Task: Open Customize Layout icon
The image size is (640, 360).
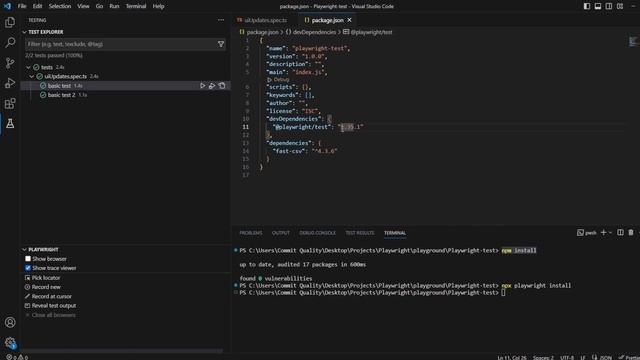Action: pos(620,6)
